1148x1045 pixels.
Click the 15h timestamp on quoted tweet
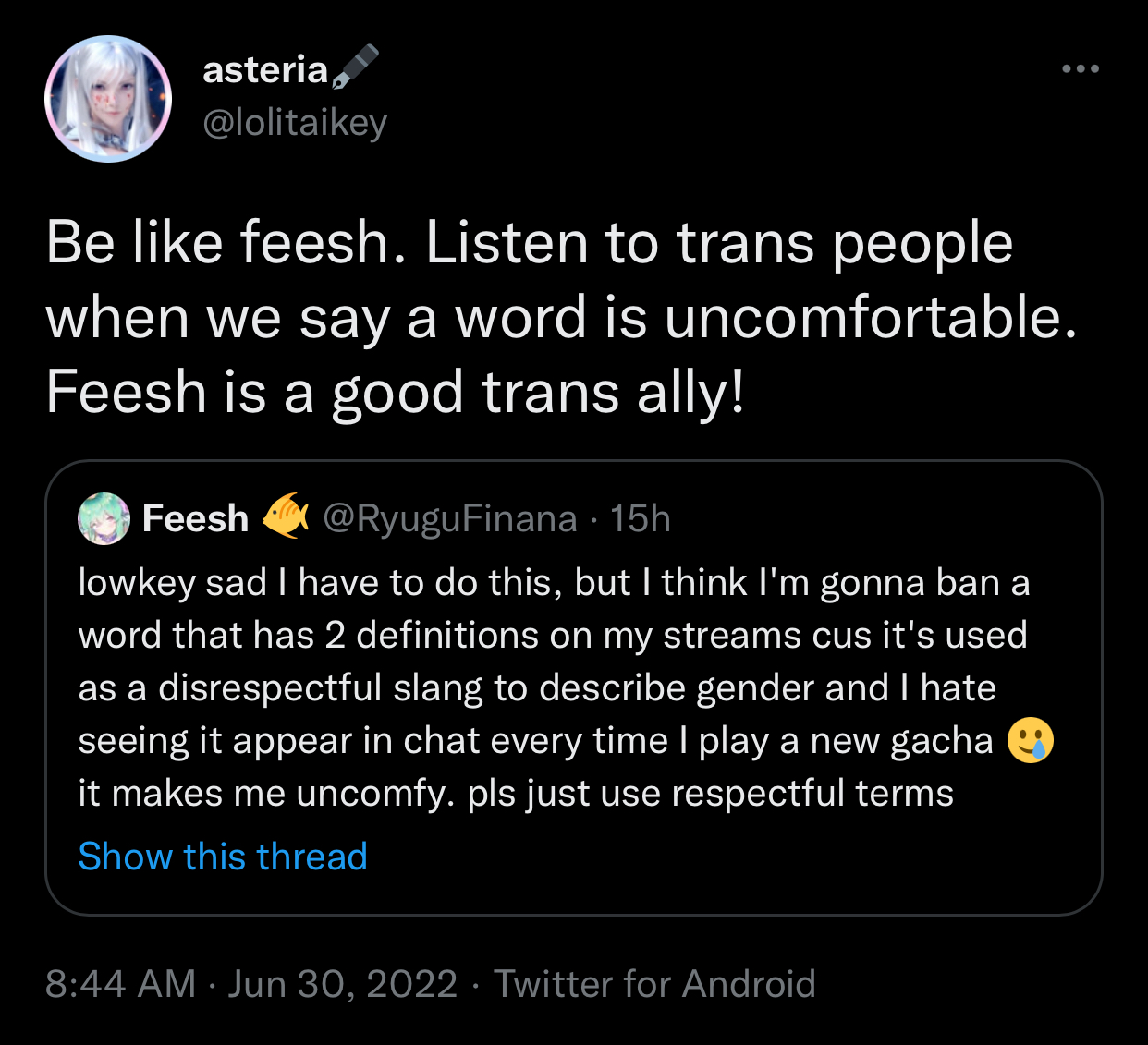[x=640, y=518]
